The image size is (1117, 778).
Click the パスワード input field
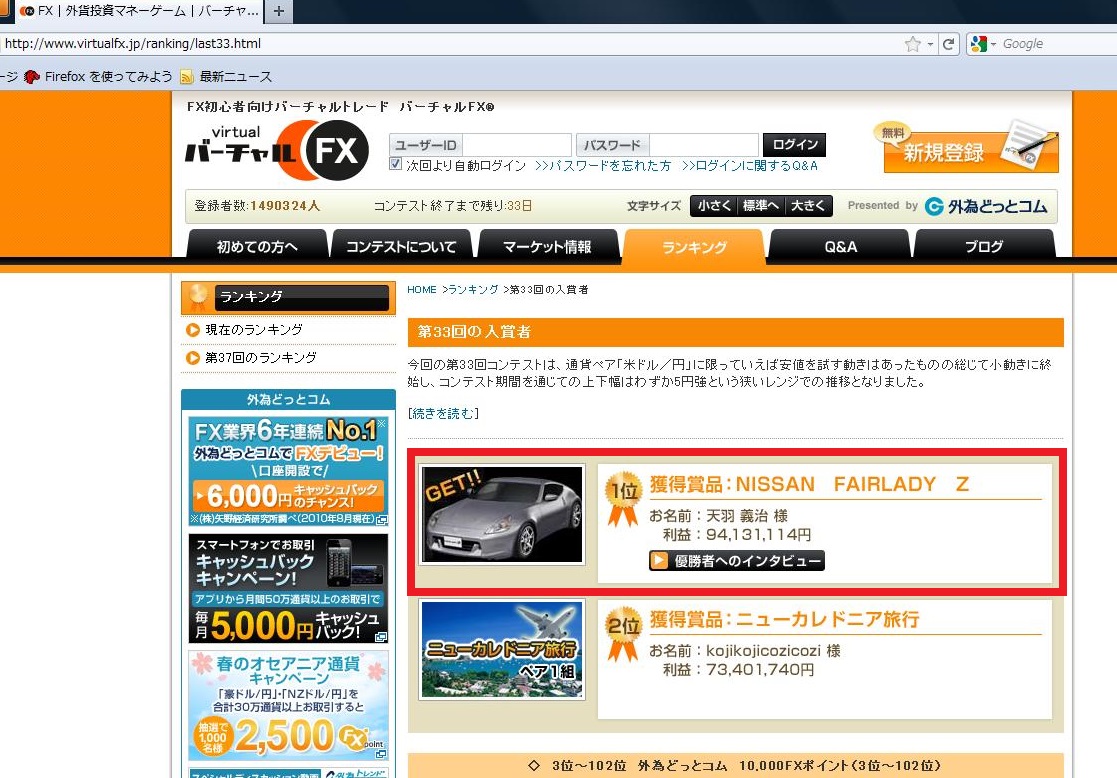click(703, 145)
